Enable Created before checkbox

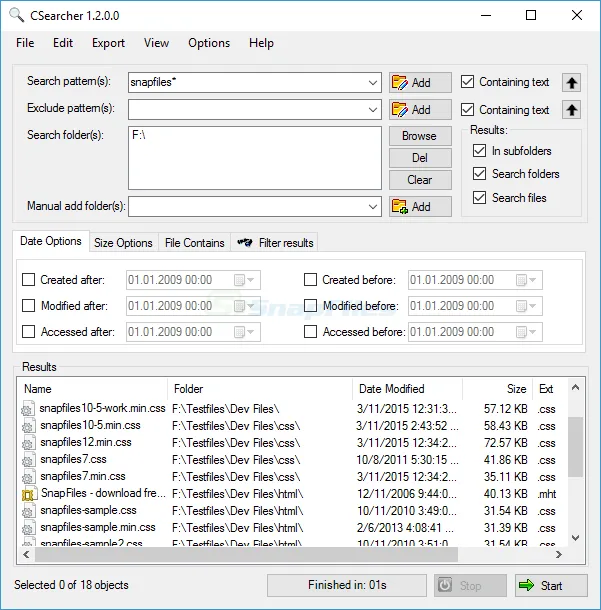310,279
